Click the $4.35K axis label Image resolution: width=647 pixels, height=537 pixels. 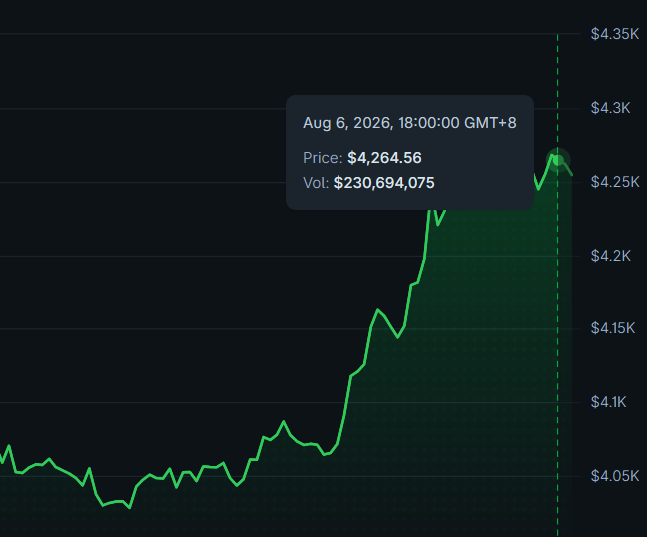coord(615,34)
